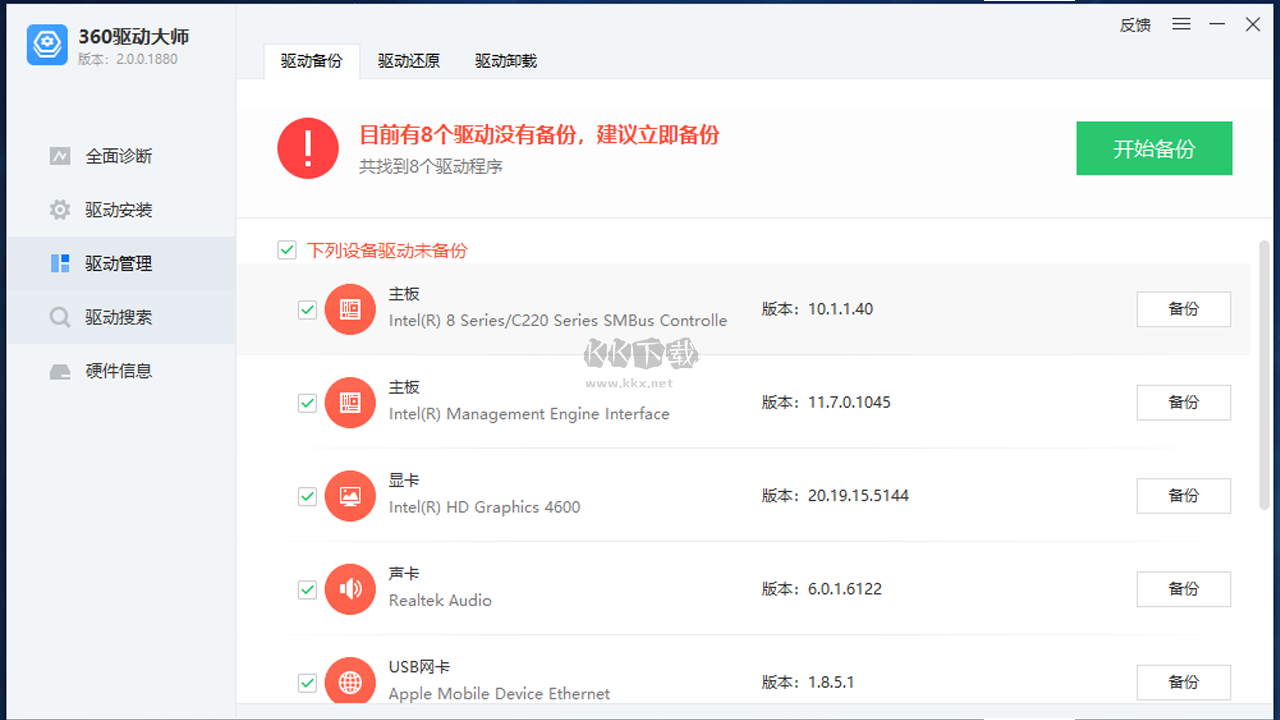Viewport: 1280px width, 720px height.
Task: Click the Intel(R) HD Graphics 4600 name
Action: [x=484, y=507]
